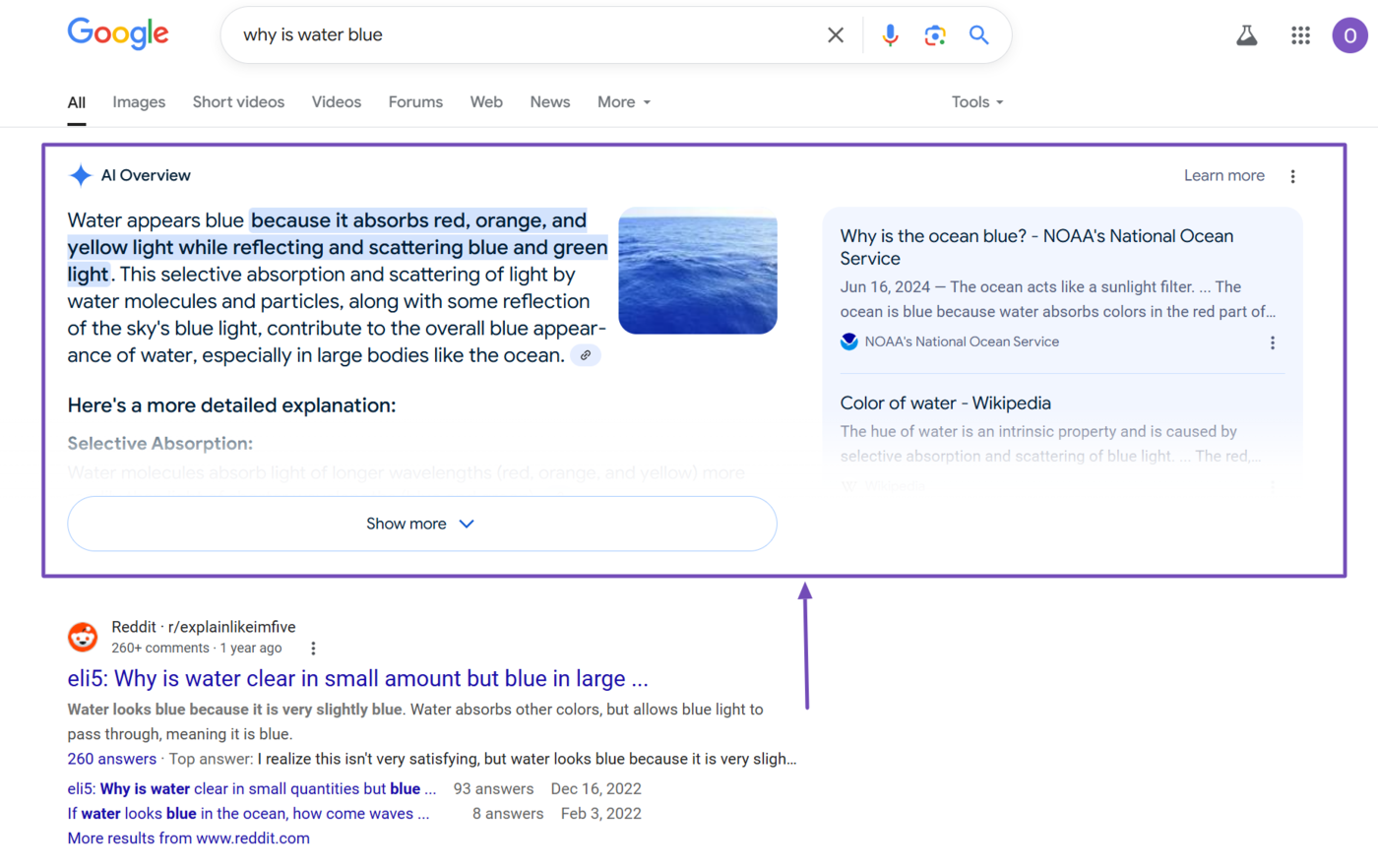The width and height of the screenshot is (1378, 868).
Task: Click Learn more in AI Overview
Action: [1223, 175]
